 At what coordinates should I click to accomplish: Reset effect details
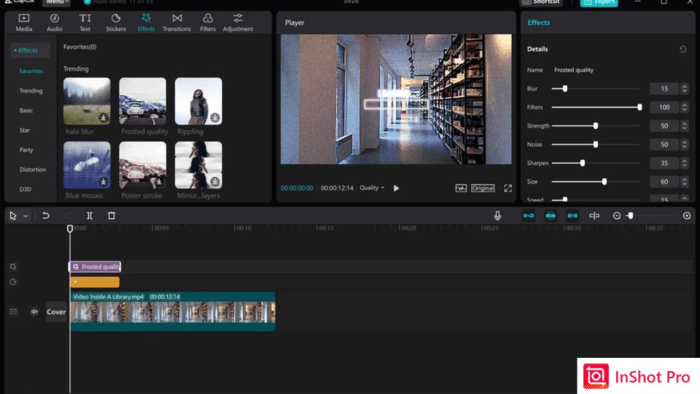683,49
